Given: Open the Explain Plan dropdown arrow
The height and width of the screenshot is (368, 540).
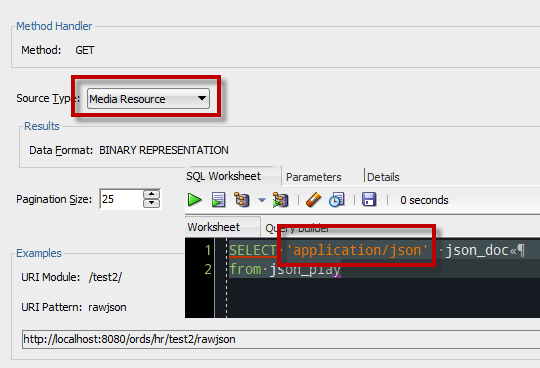Looking at the screenshot, I should 262,200.
